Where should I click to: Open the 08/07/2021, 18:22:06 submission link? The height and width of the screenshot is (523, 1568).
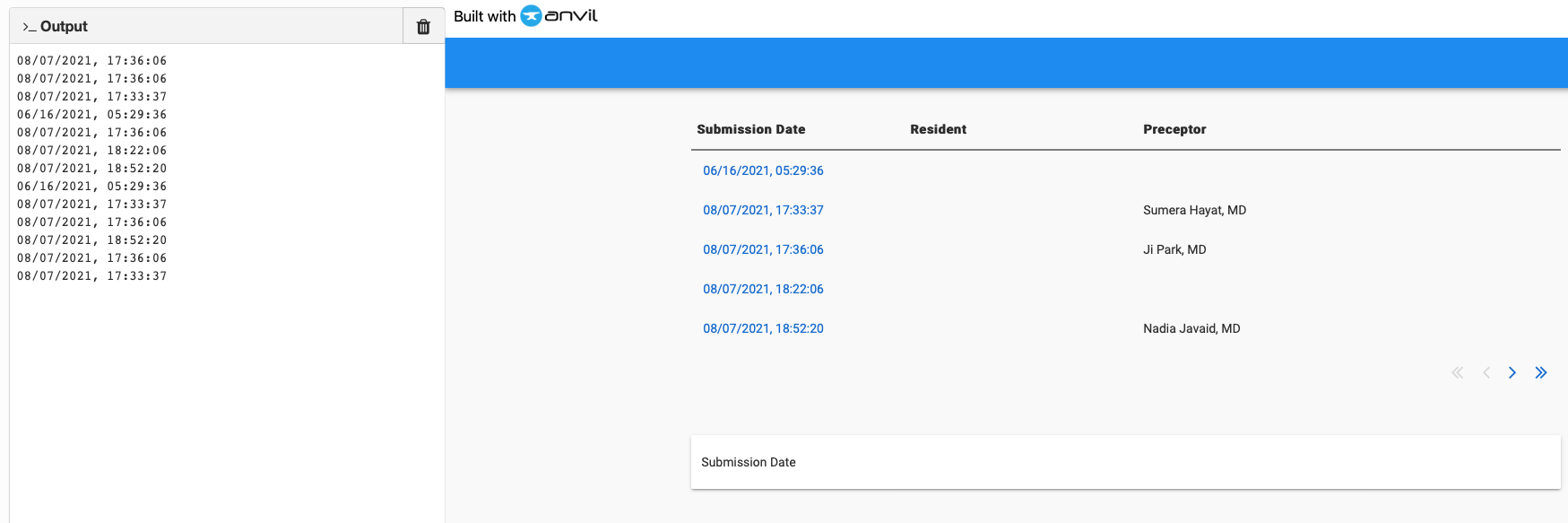tap(763, 289)
